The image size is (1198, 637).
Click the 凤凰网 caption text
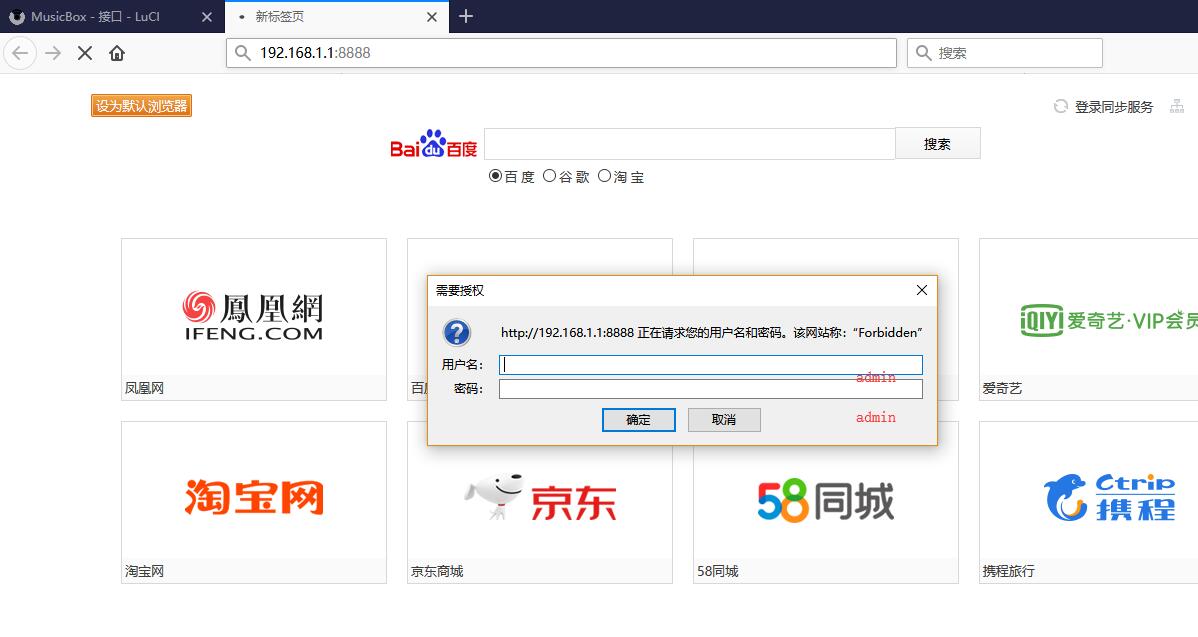tap(144, 388)
